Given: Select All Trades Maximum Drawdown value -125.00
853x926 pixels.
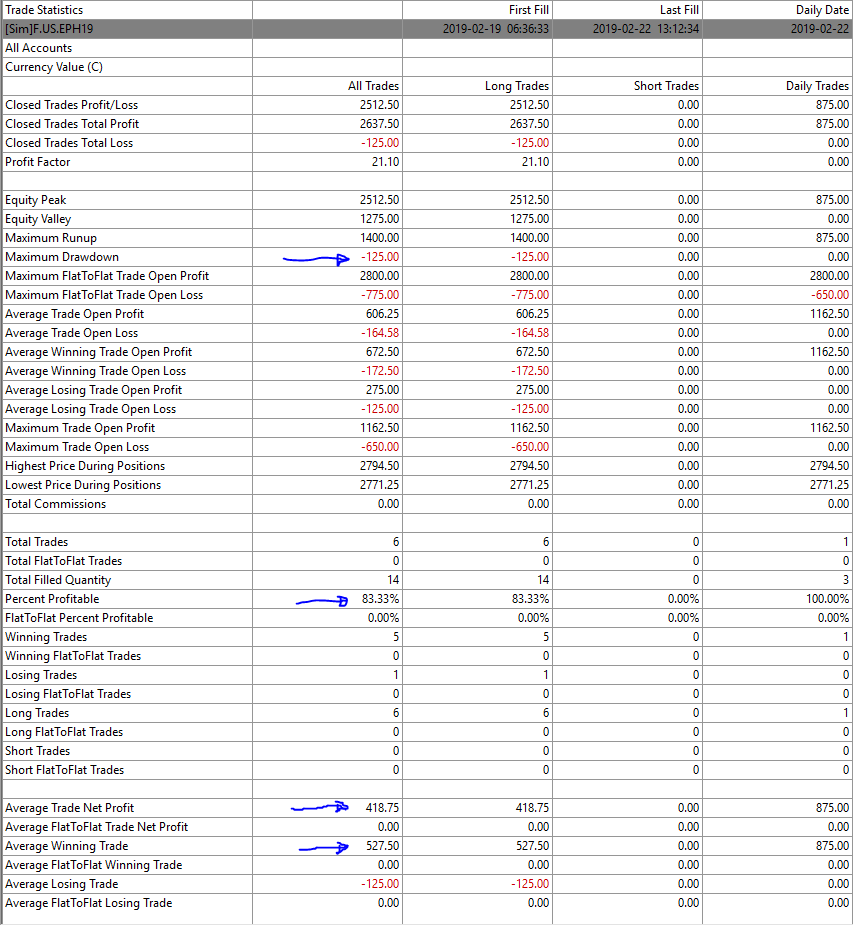Looking at the screenshot, I should [x=380, y=257].
